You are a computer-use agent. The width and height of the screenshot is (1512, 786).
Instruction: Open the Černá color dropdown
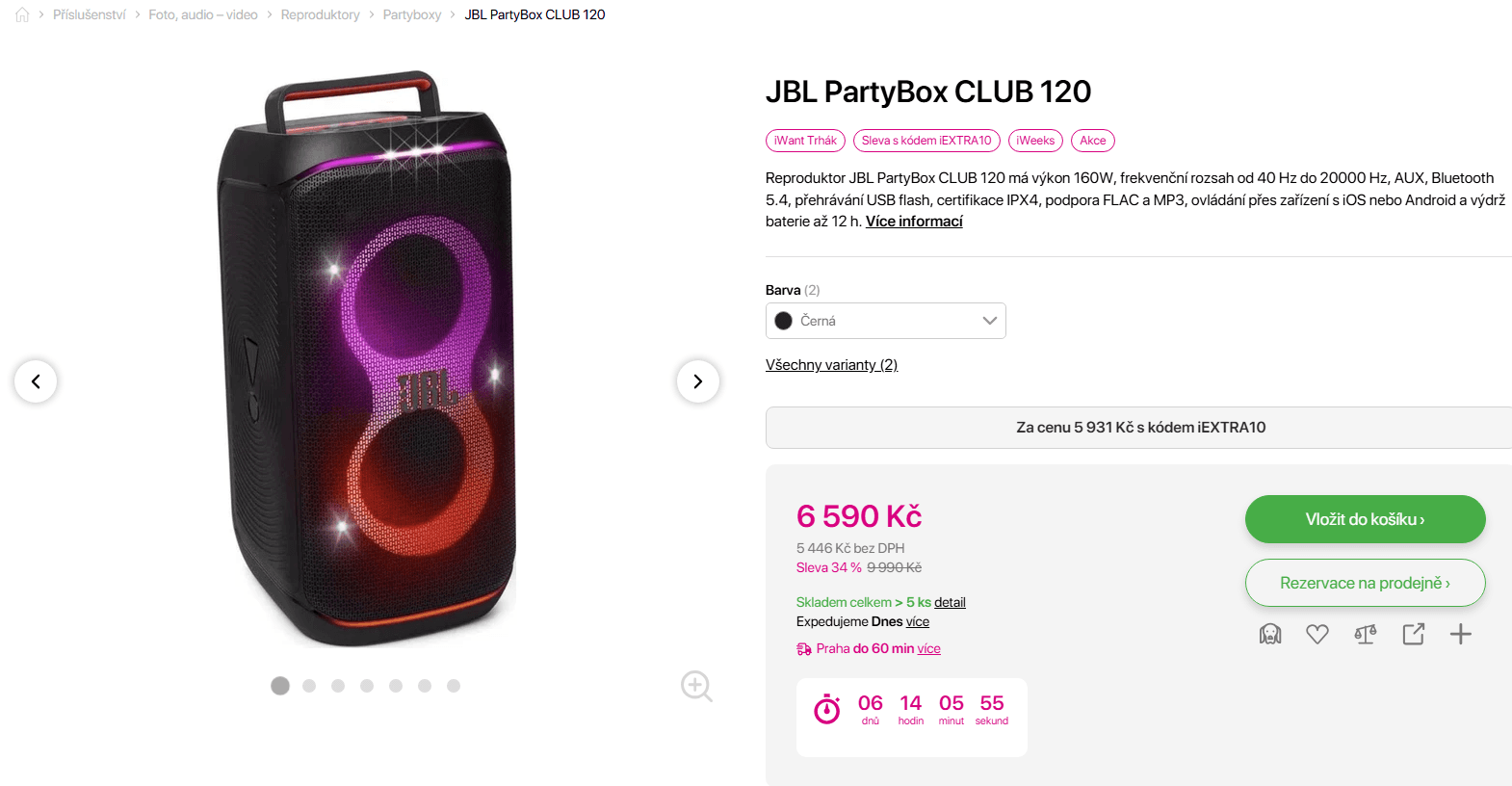point(885,320)
